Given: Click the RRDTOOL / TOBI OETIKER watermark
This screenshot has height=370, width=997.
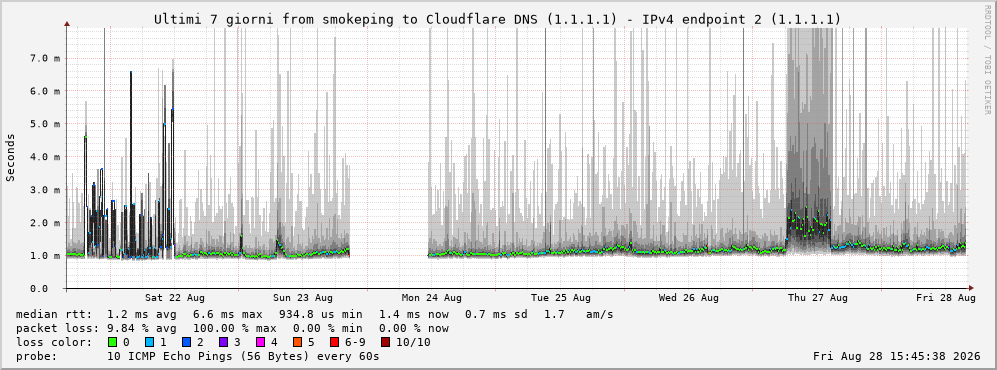Looking at the screenshot, I should pyautogui.click(x=987, y=71).
